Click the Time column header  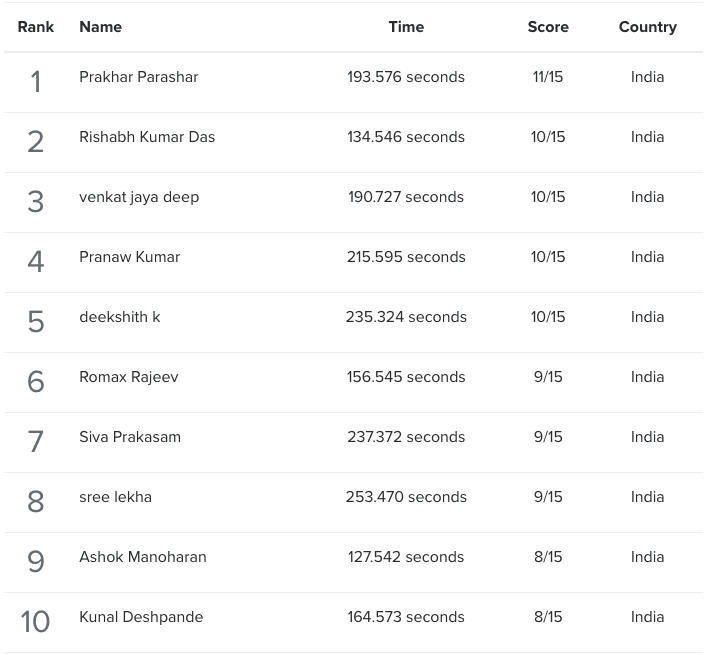(x=406, y=27)
